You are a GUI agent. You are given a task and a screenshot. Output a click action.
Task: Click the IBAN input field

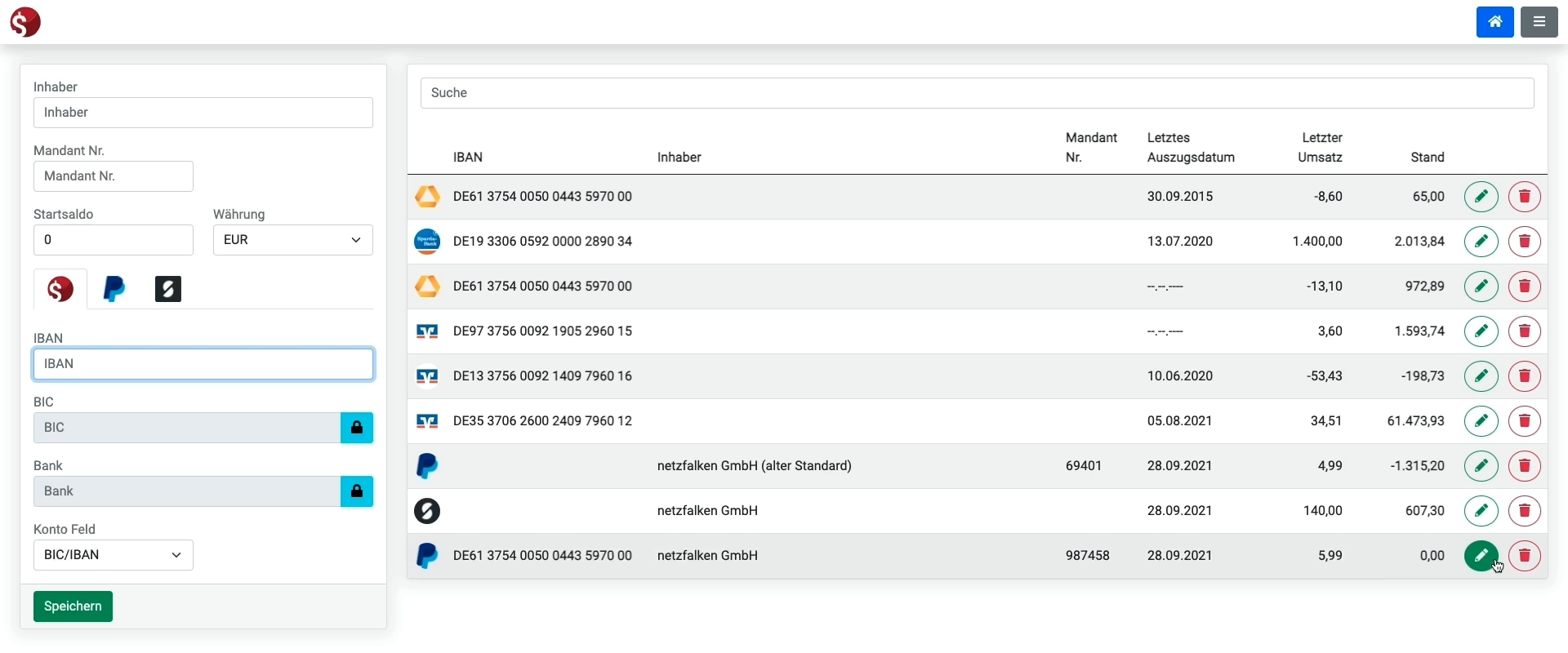tap(203, 364)
